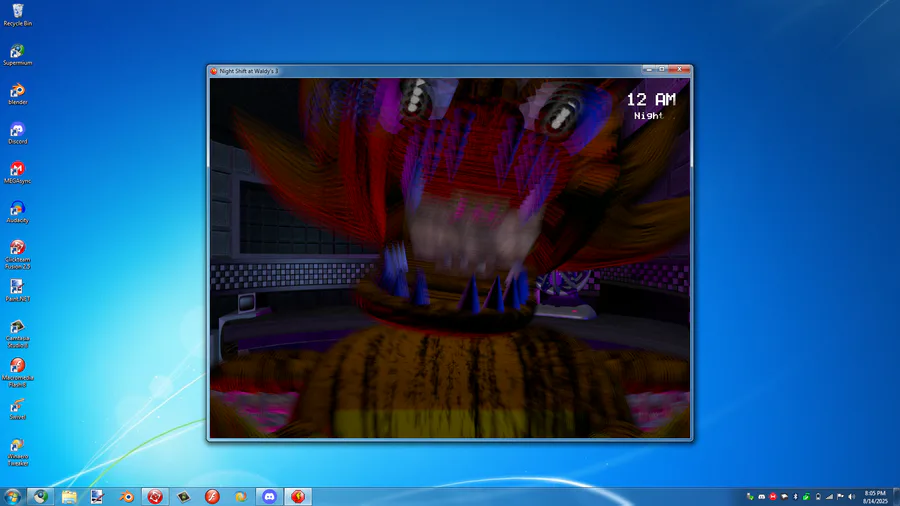Open the network signal tray icon

pyautogui.click(x=829, y=497)
